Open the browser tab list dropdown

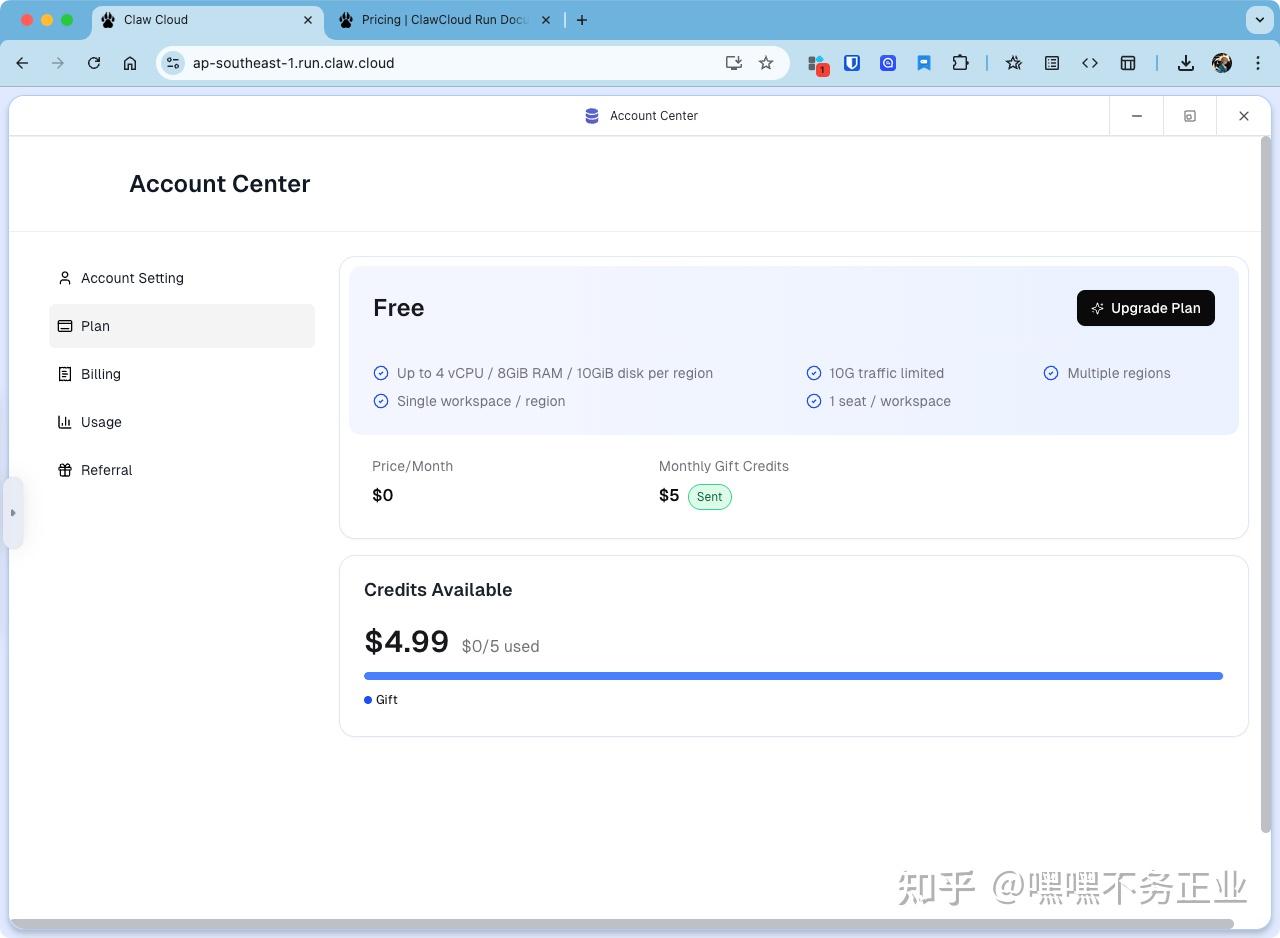coord(1258,19)
